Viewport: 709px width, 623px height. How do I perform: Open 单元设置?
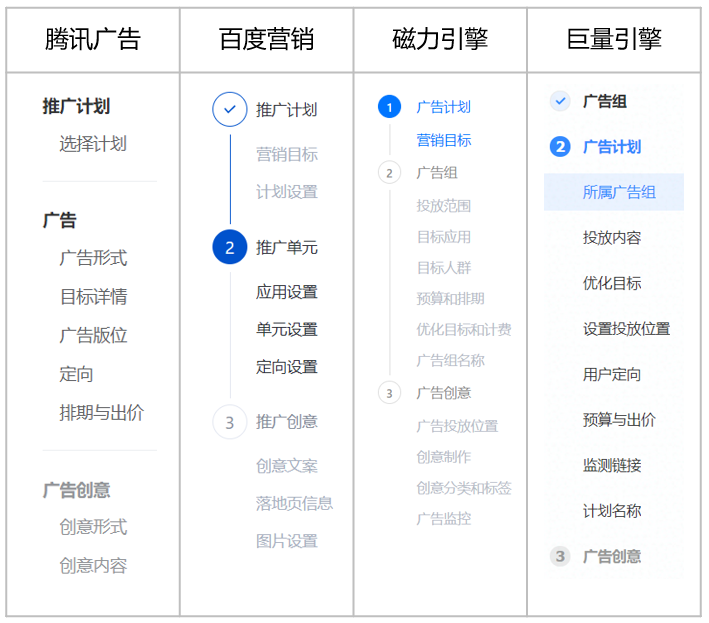click(x=287, y=330)
